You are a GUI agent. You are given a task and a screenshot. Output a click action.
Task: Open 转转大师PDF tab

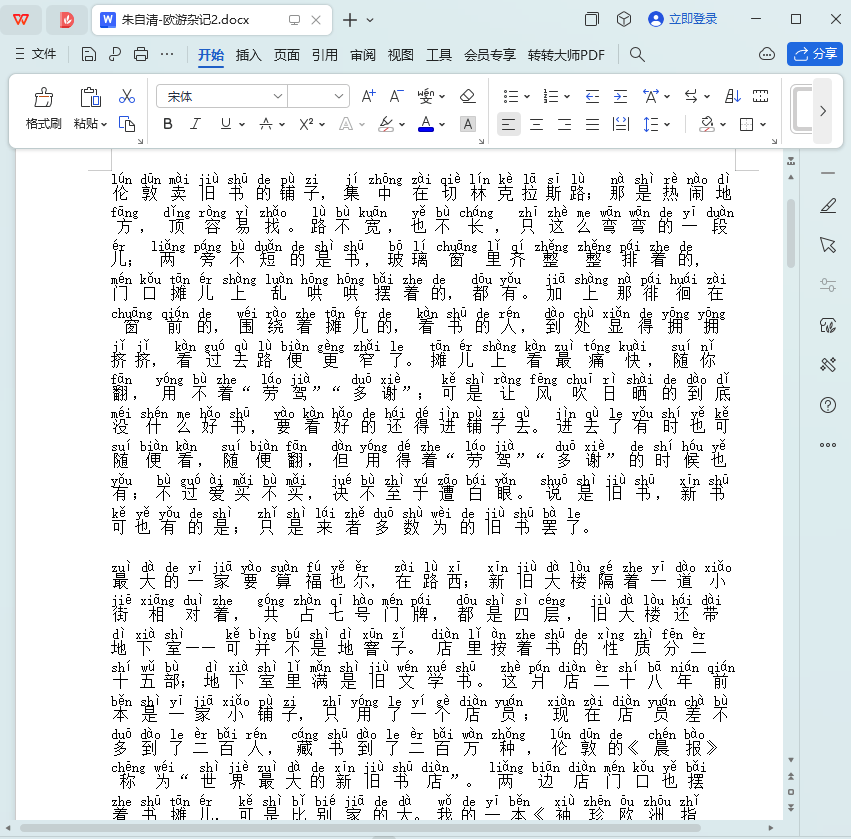[566, 55]
